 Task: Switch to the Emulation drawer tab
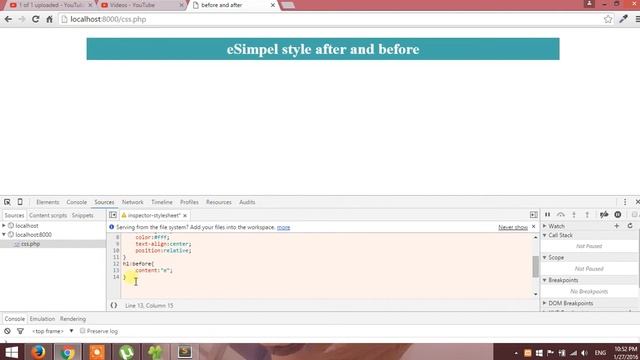tap(42, 319)
